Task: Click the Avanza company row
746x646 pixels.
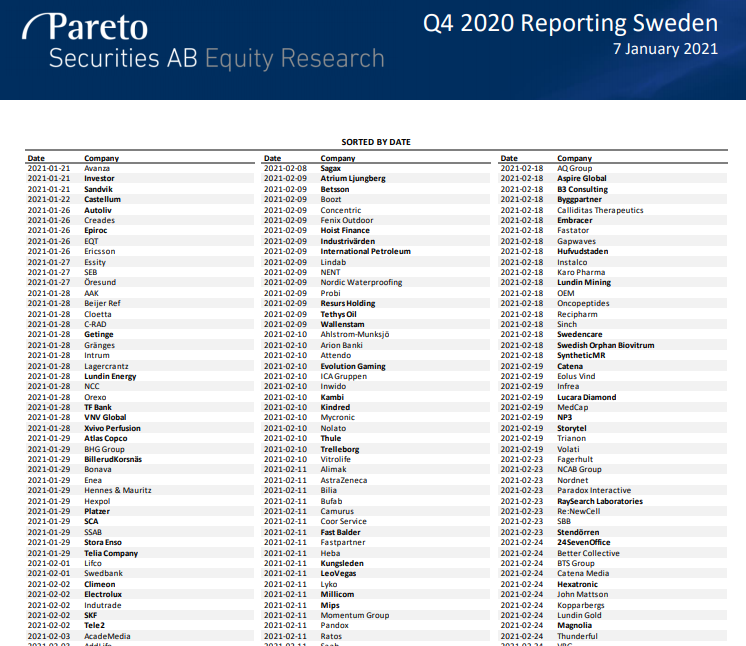Action: coord(139,168)
